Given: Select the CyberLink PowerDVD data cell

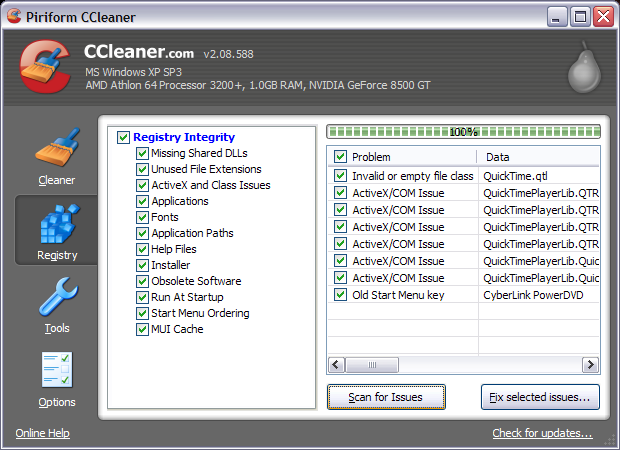Looking at the screenshot, I should (x=533, y=295).
